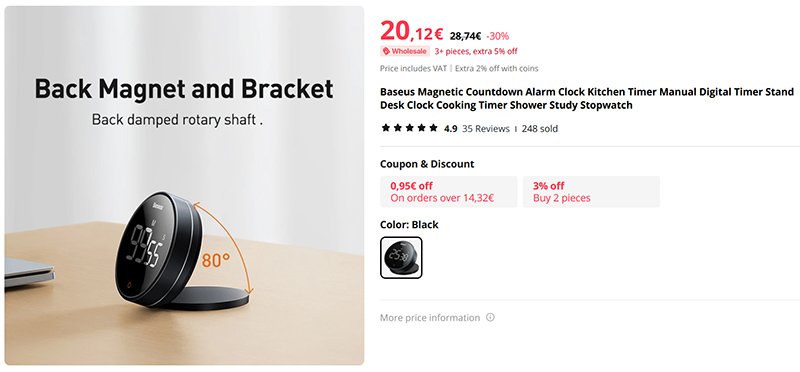
Task: Open More price information
Action: [430, 318]
